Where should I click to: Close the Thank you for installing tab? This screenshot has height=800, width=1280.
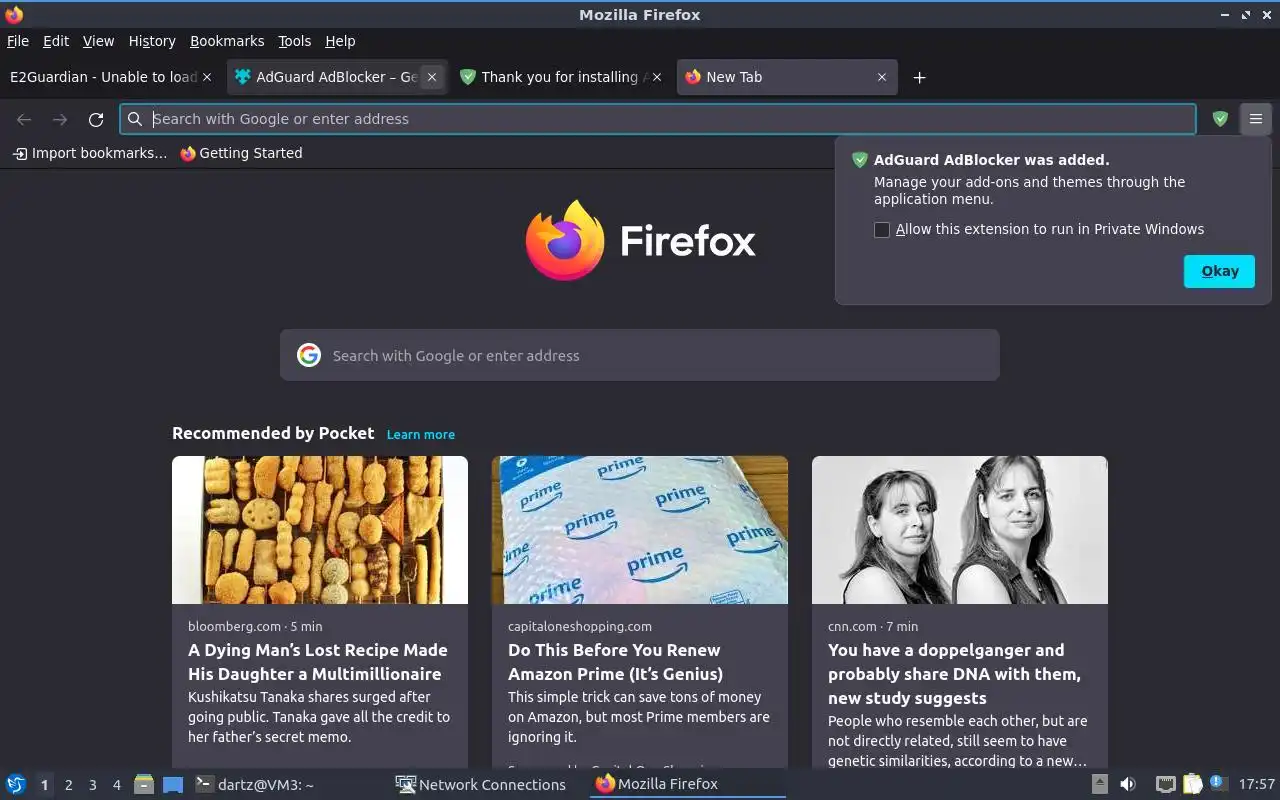(x=657, y=77)
